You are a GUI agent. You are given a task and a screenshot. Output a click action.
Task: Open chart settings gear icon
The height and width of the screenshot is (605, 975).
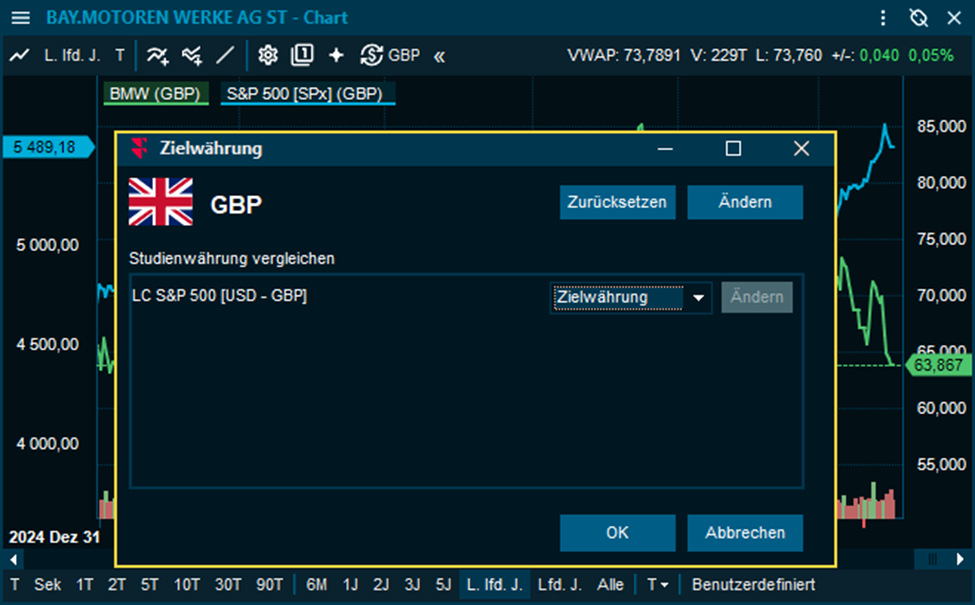(x=268, y=55)
